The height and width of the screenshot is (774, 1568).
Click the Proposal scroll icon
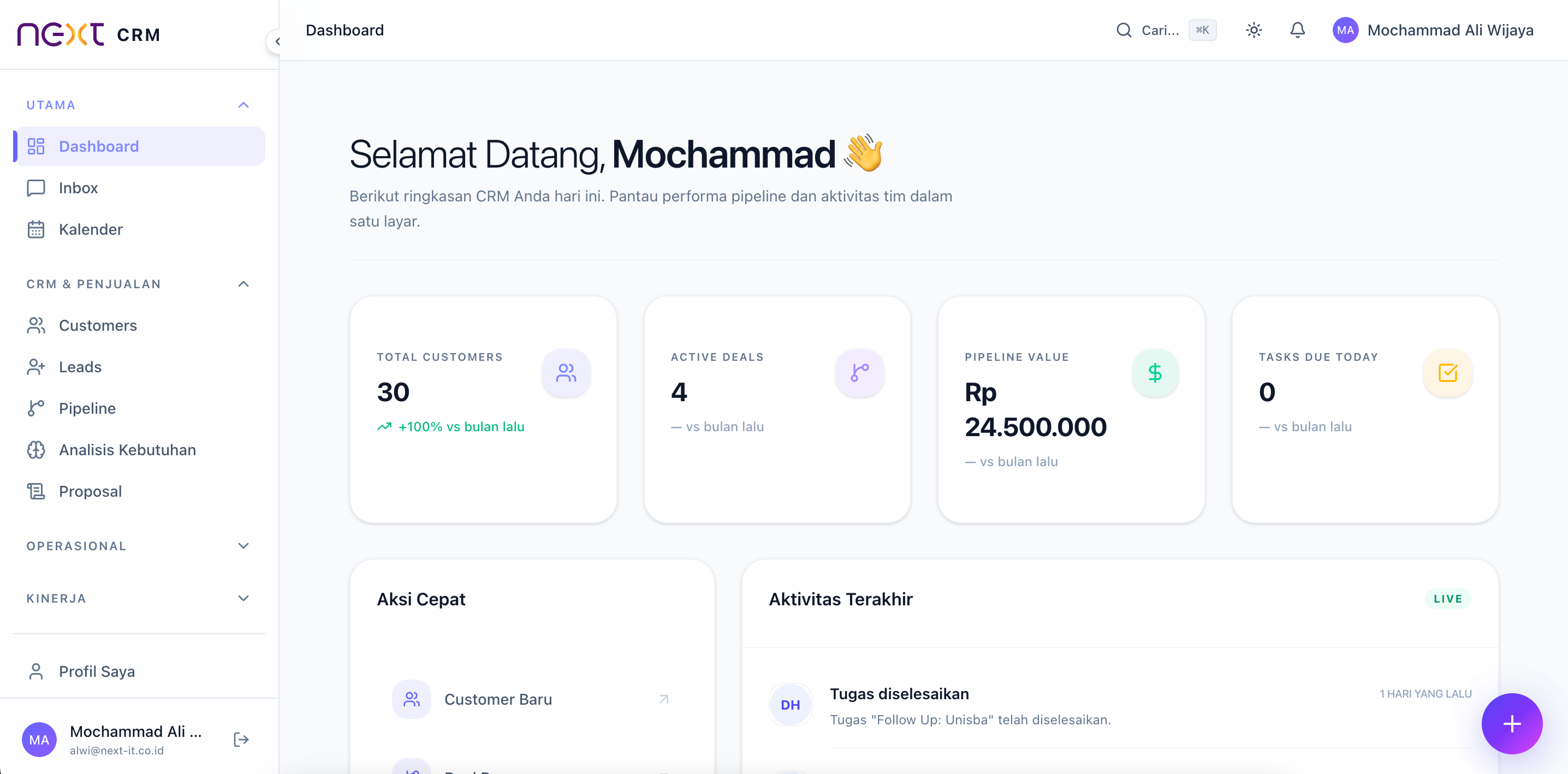coord(36,491)
